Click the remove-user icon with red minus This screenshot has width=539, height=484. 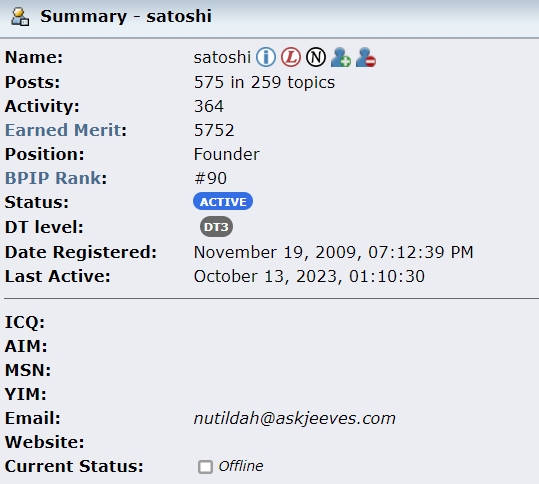[366, 57]
